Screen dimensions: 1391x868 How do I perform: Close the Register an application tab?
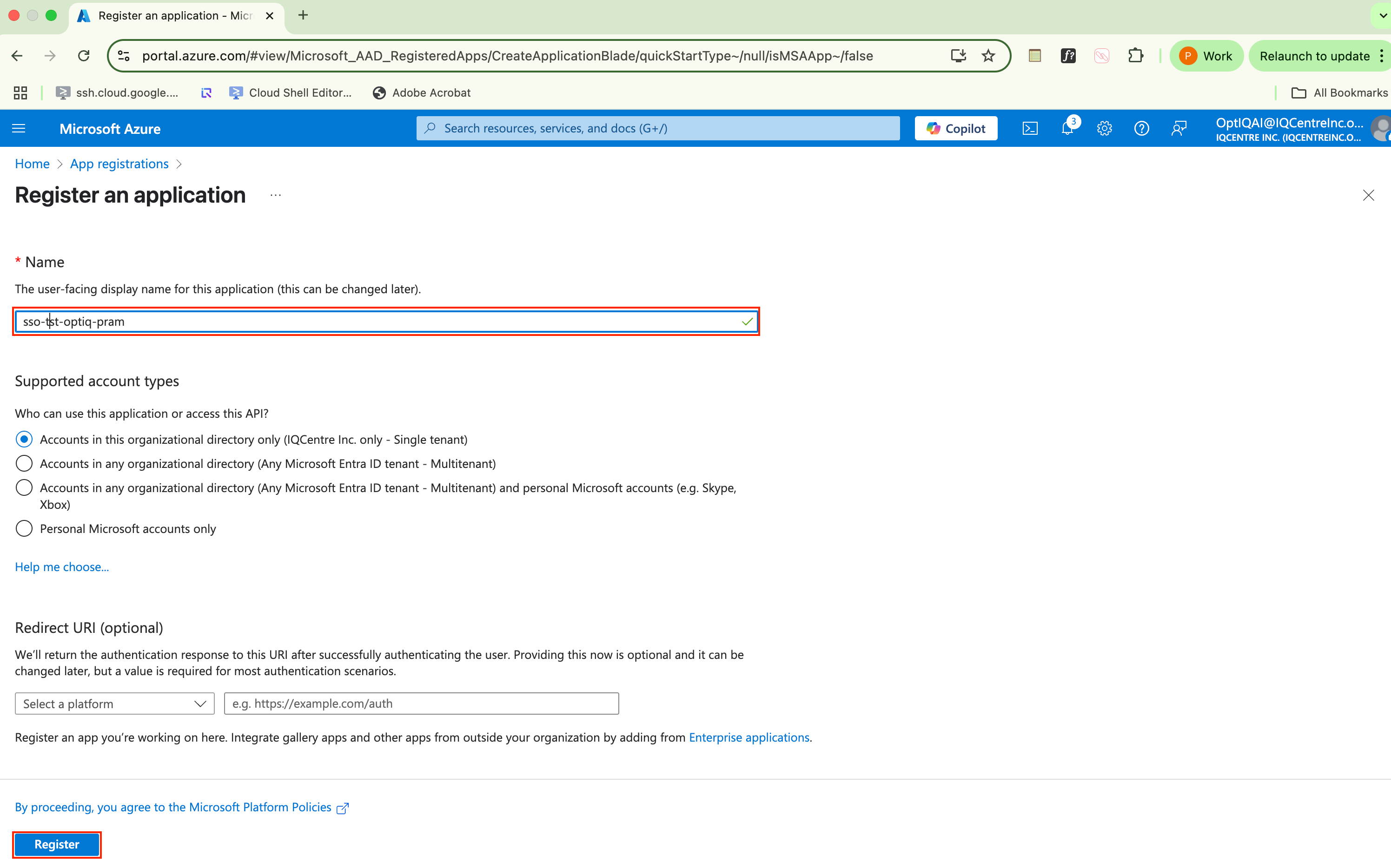(269, 15)
